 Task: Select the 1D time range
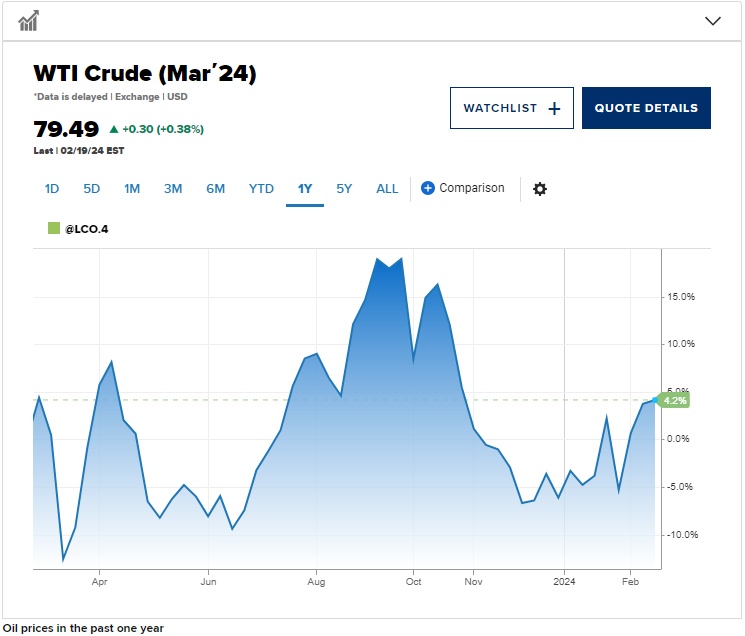(x=53, y=188)
